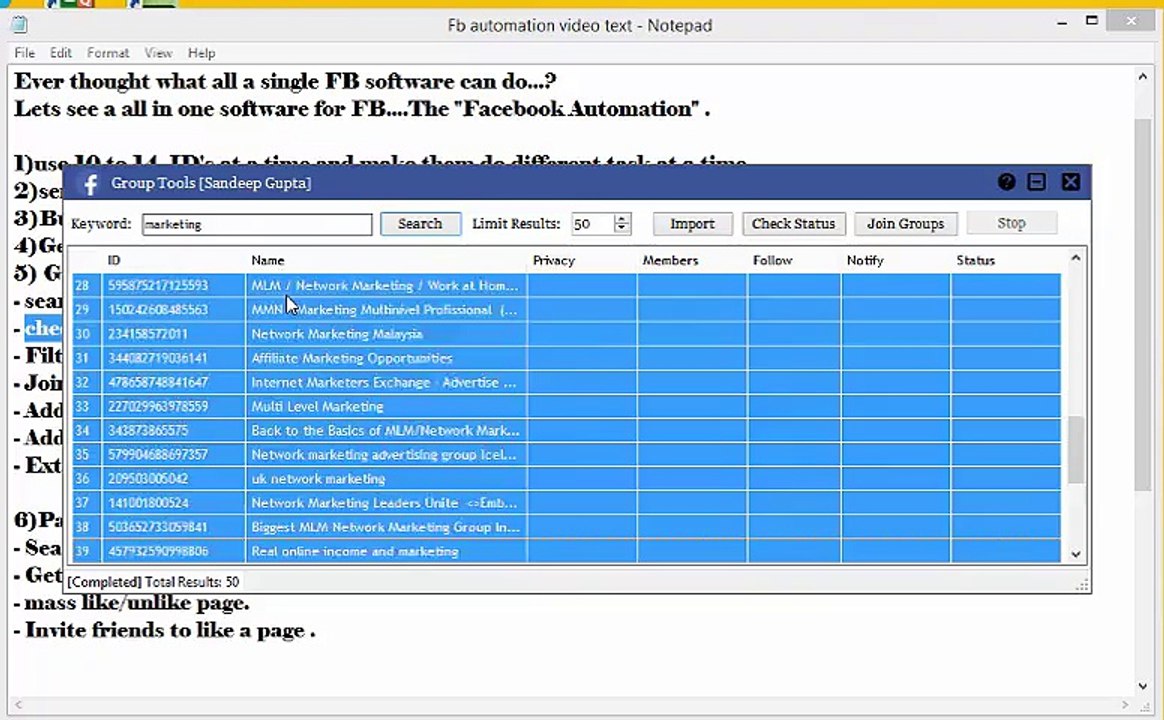Click the results list scroll up arrow

click(1076, 258)
